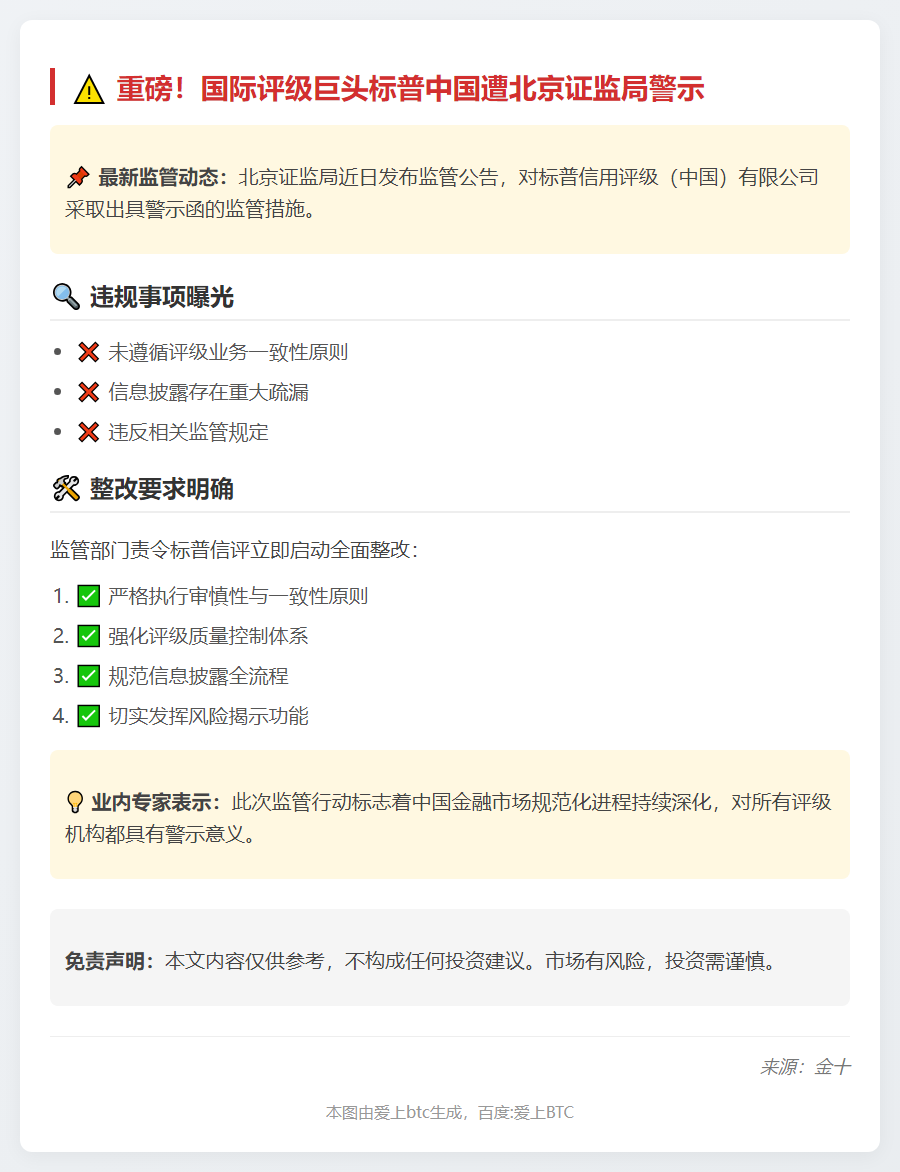The width and height of the screenshot is (900, 1172).
Task: Click the red vertical bar left of the headline
Action: [52, 87]
